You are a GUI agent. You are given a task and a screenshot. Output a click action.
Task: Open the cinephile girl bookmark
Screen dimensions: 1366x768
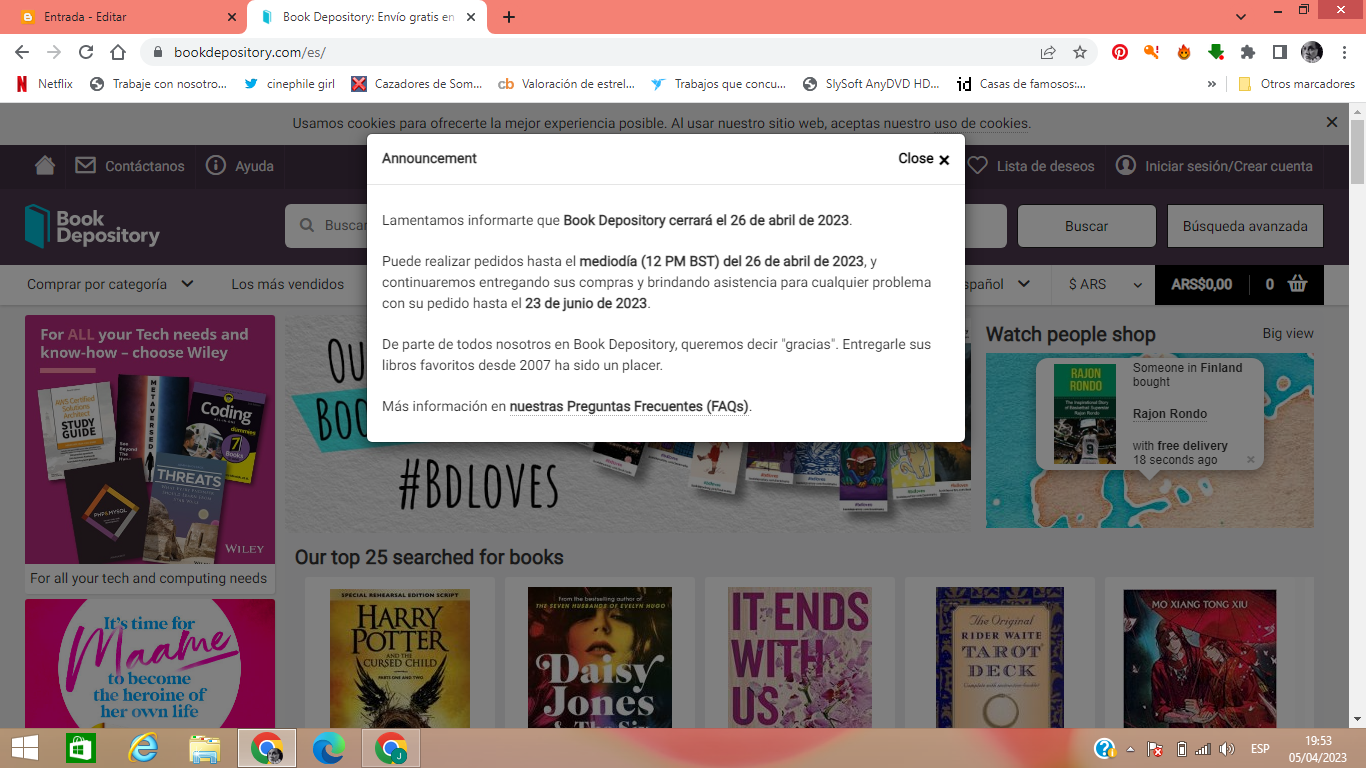pos(290,84)
